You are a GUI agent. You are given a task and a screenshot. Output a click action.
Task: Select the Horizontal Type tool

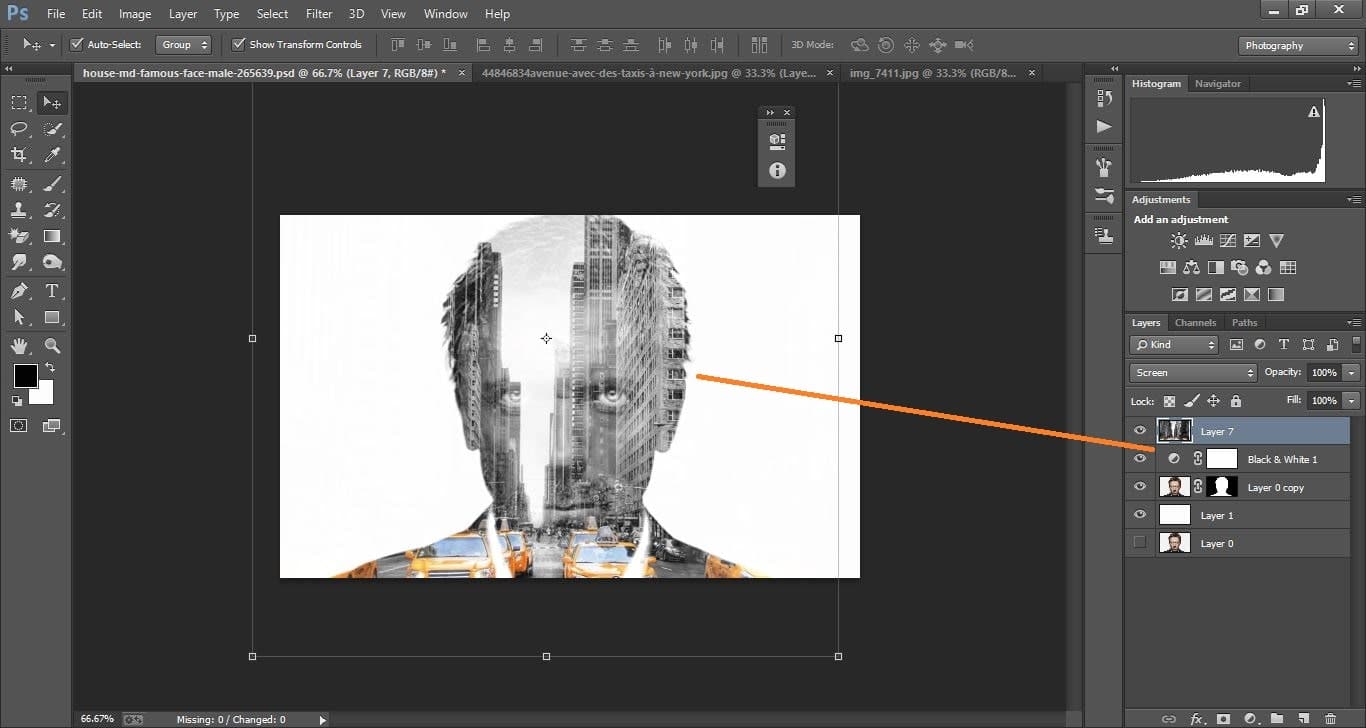click(x=52, y=290)
